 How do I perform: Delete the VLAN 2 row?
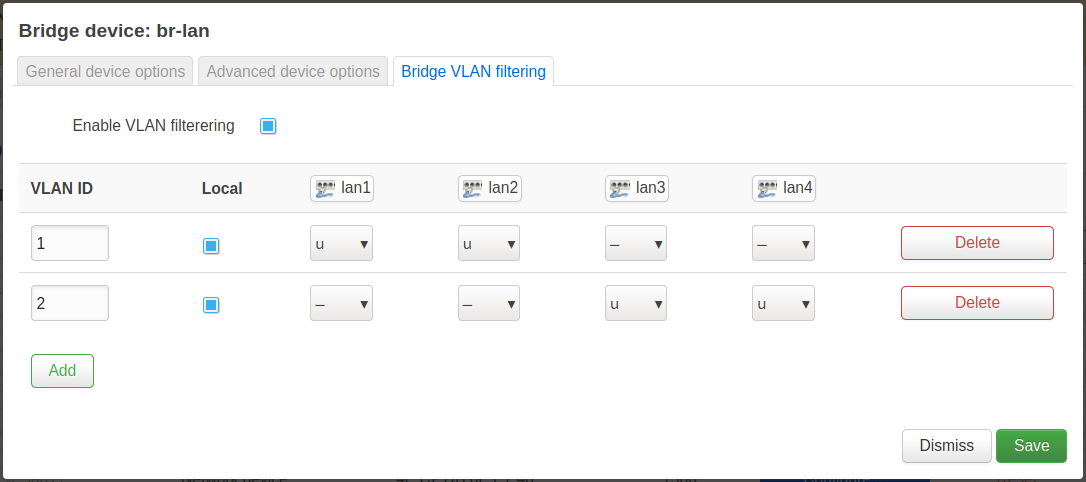tap(977, 303)
